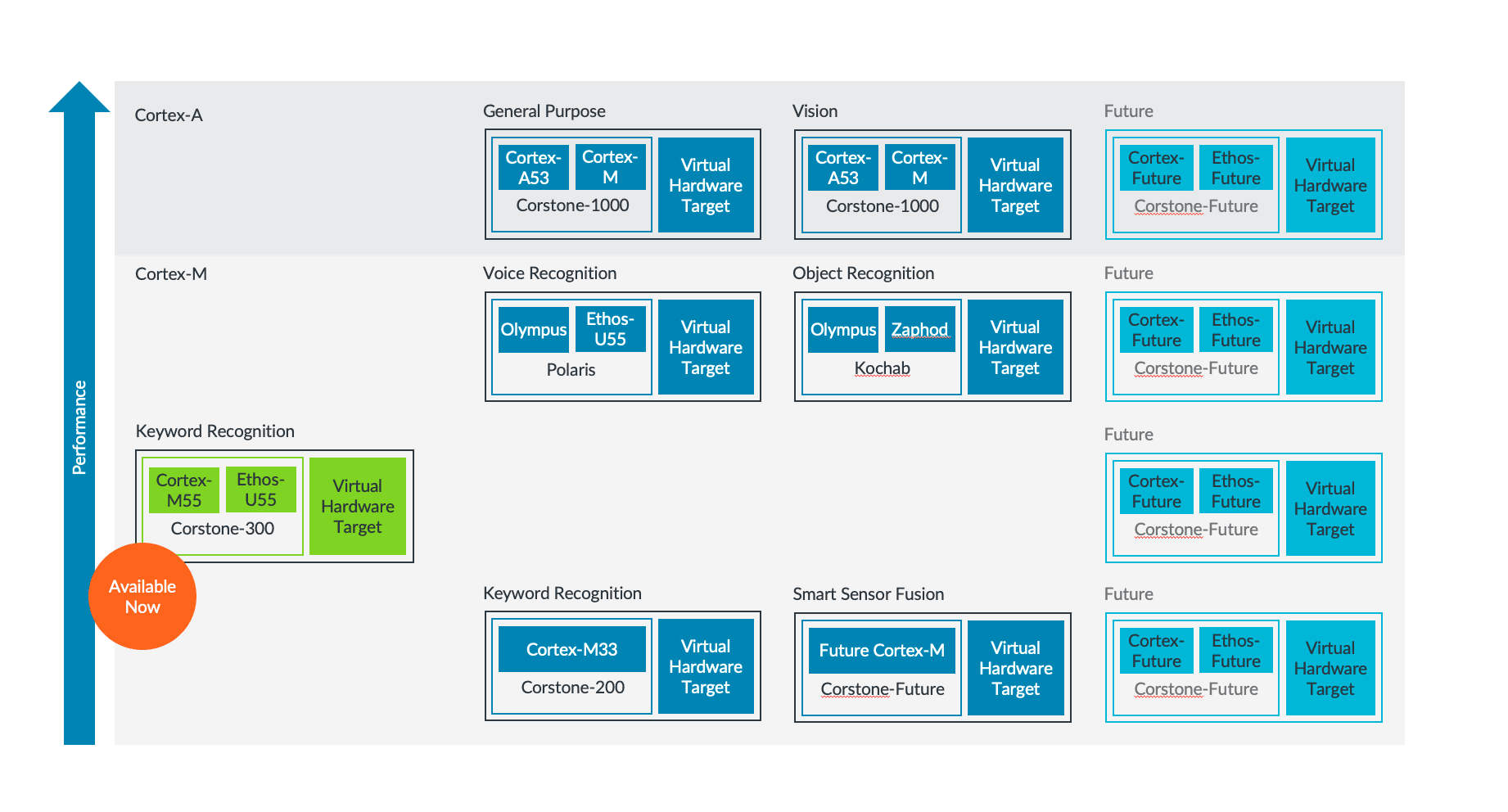Select the Cortex-M row label
1508x812 pixels.
tap(171, 274)
